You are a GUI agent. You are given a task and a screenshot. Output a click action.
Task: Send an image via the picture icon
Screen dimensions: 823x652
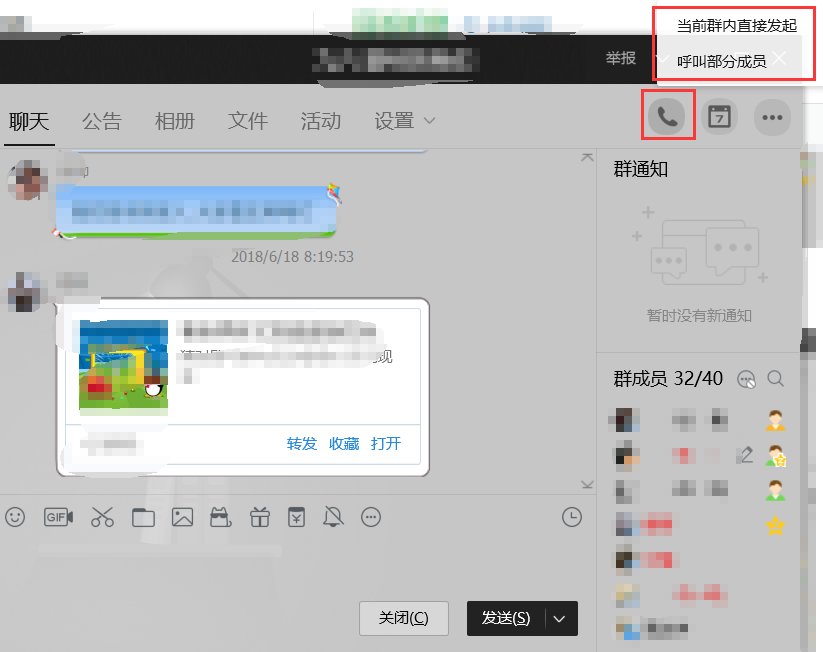click(182, 517)
